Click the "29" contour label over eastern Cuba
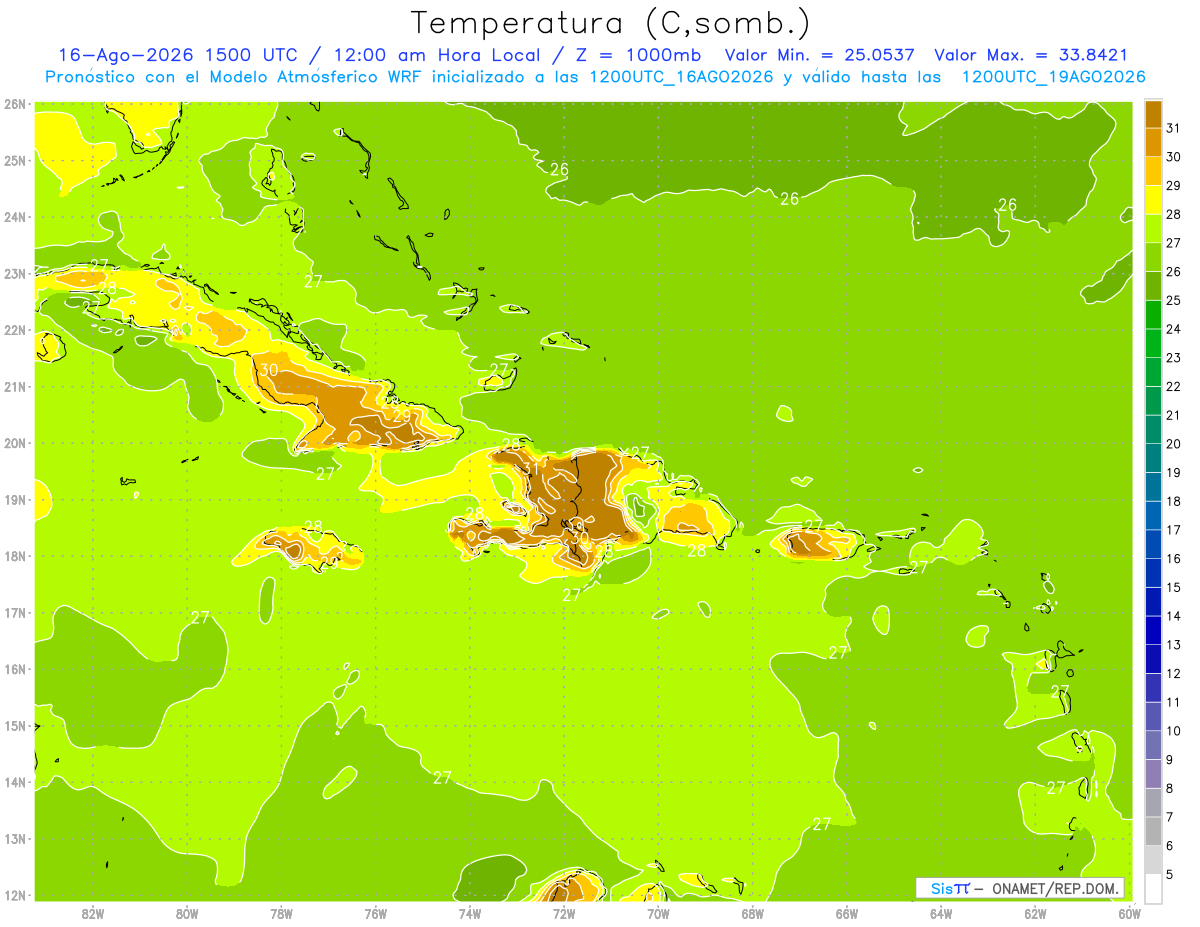The width and height of the screenshot is (1200, 927). (x=402, y=415)
